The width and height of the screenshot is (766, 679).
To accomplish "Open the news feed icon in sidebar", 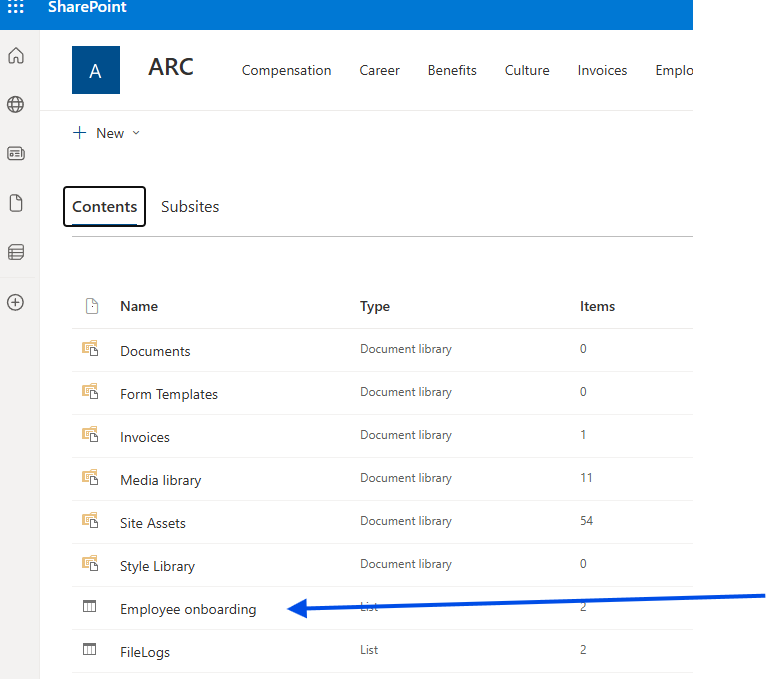I will 16,154.
